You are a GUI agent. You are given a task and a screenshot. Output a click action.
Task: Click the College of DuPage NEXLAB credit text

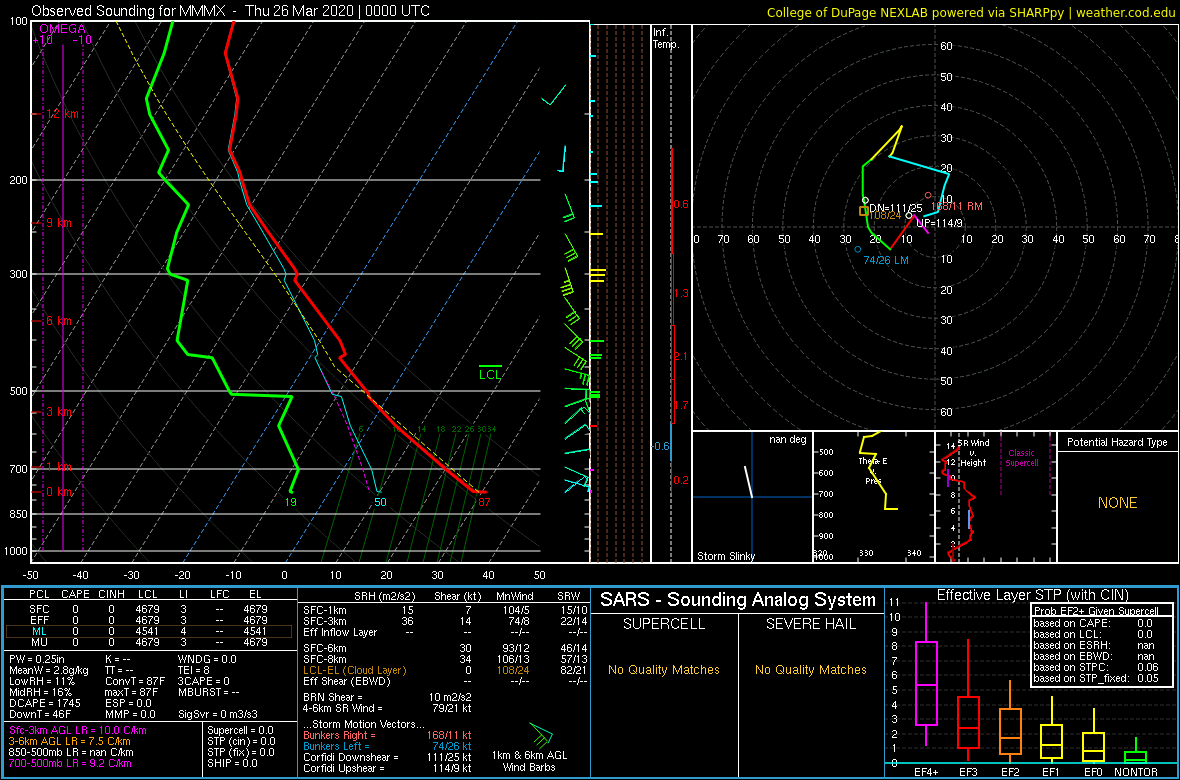click(970, 12)
